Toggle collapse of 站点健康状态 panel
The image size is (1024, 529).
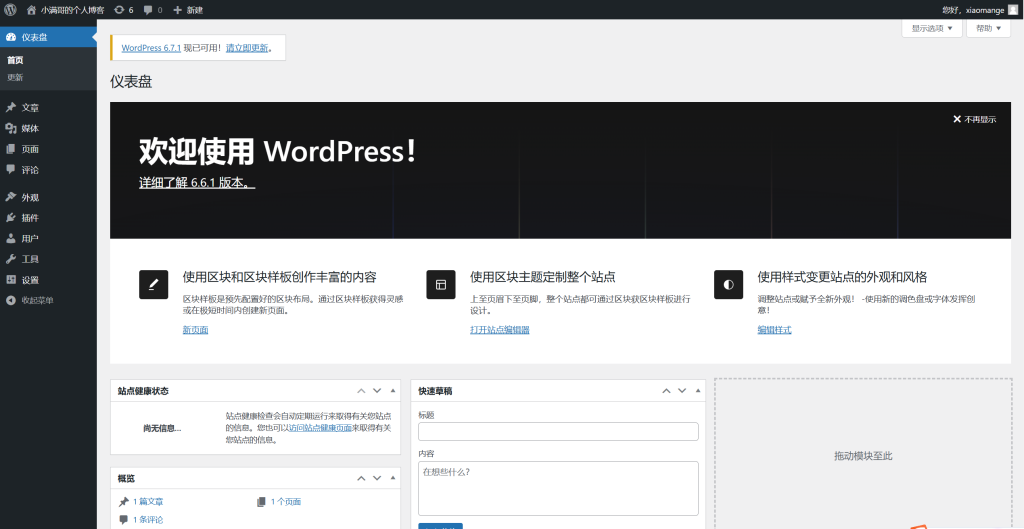click(392, 391)
